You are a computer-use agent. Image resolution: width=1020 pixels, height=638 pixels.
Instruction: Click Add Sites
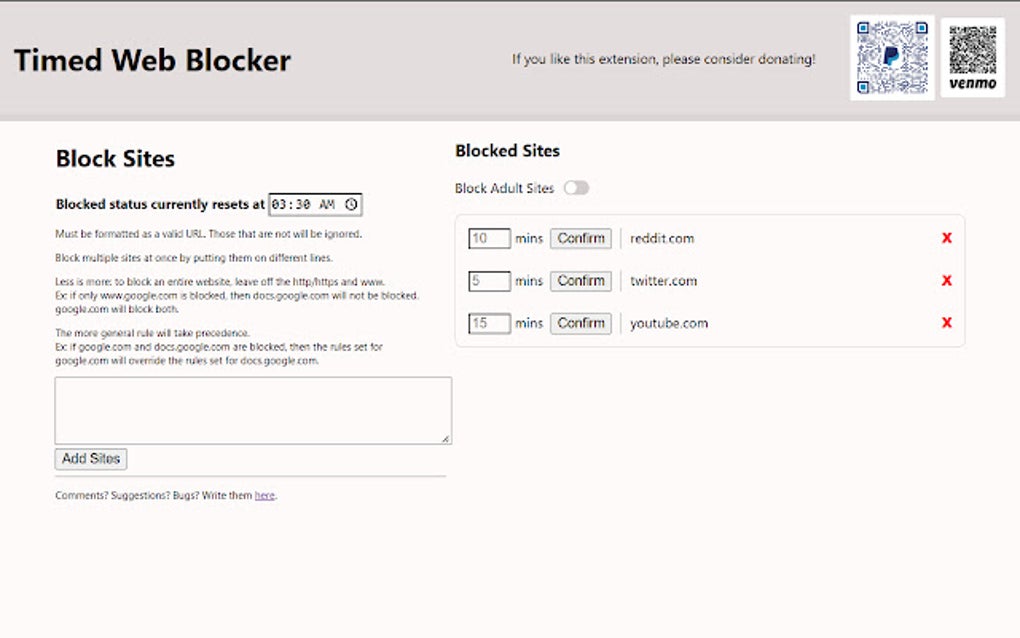point(90,459)
